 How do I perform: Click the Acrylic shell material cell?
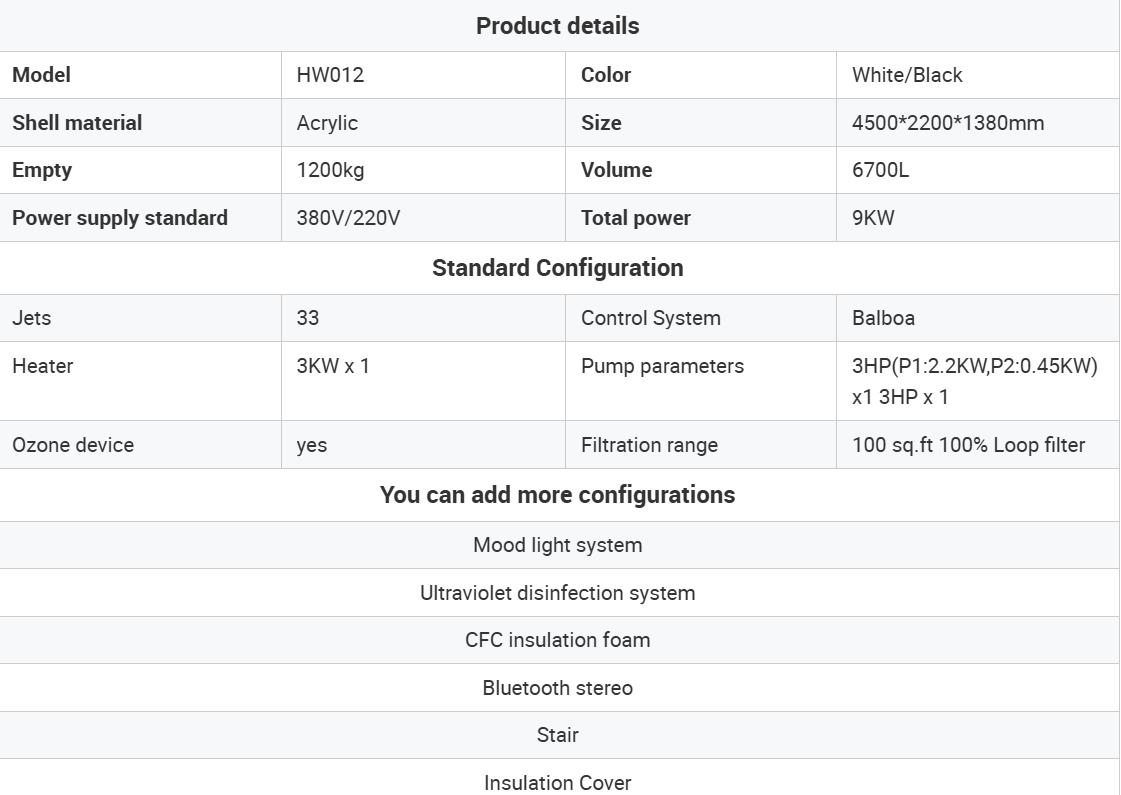(327, 123)
